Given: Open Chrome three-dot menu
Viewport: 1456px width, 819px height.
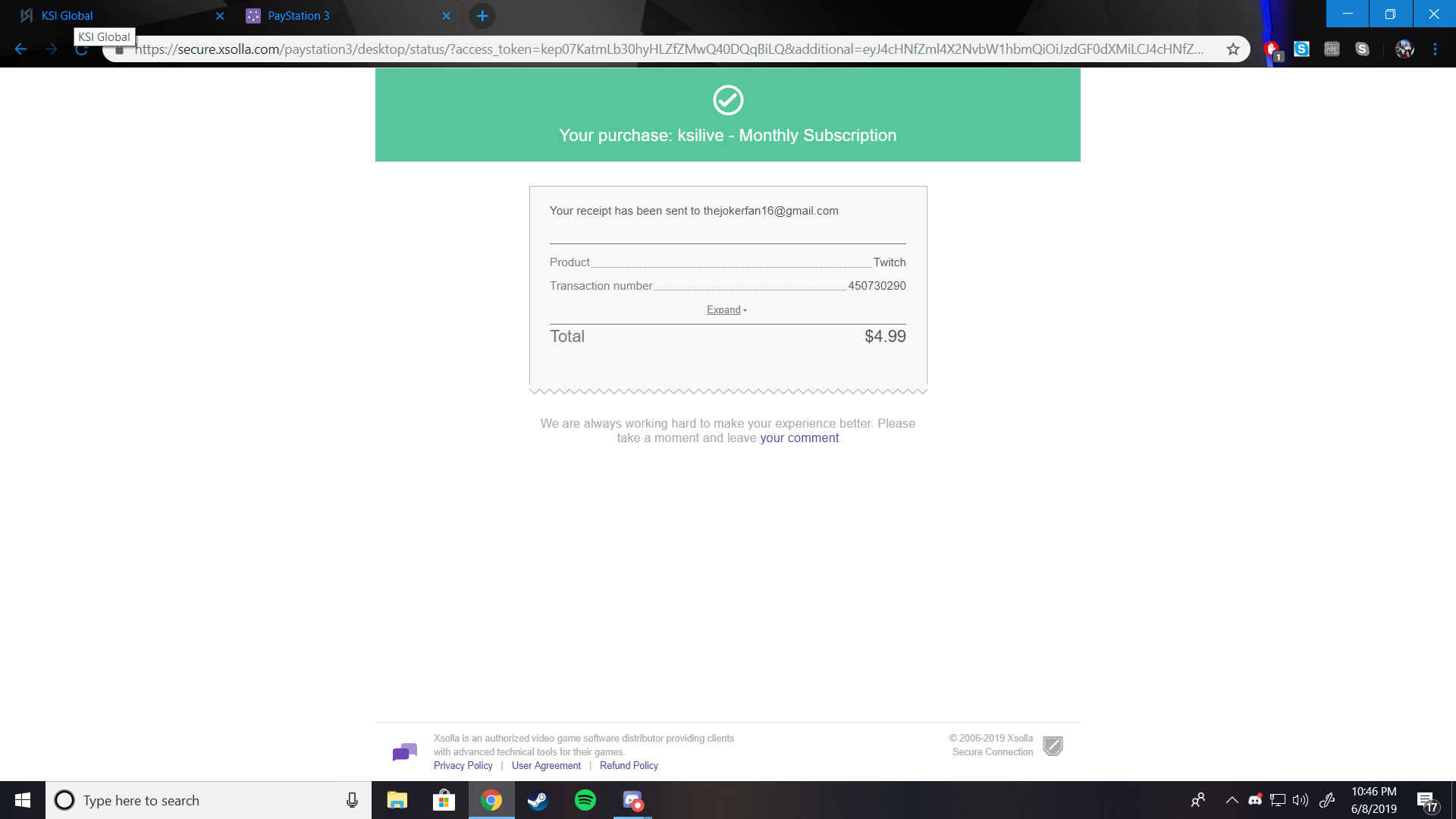Looking at the screenshot, I should coord(1435,49).
